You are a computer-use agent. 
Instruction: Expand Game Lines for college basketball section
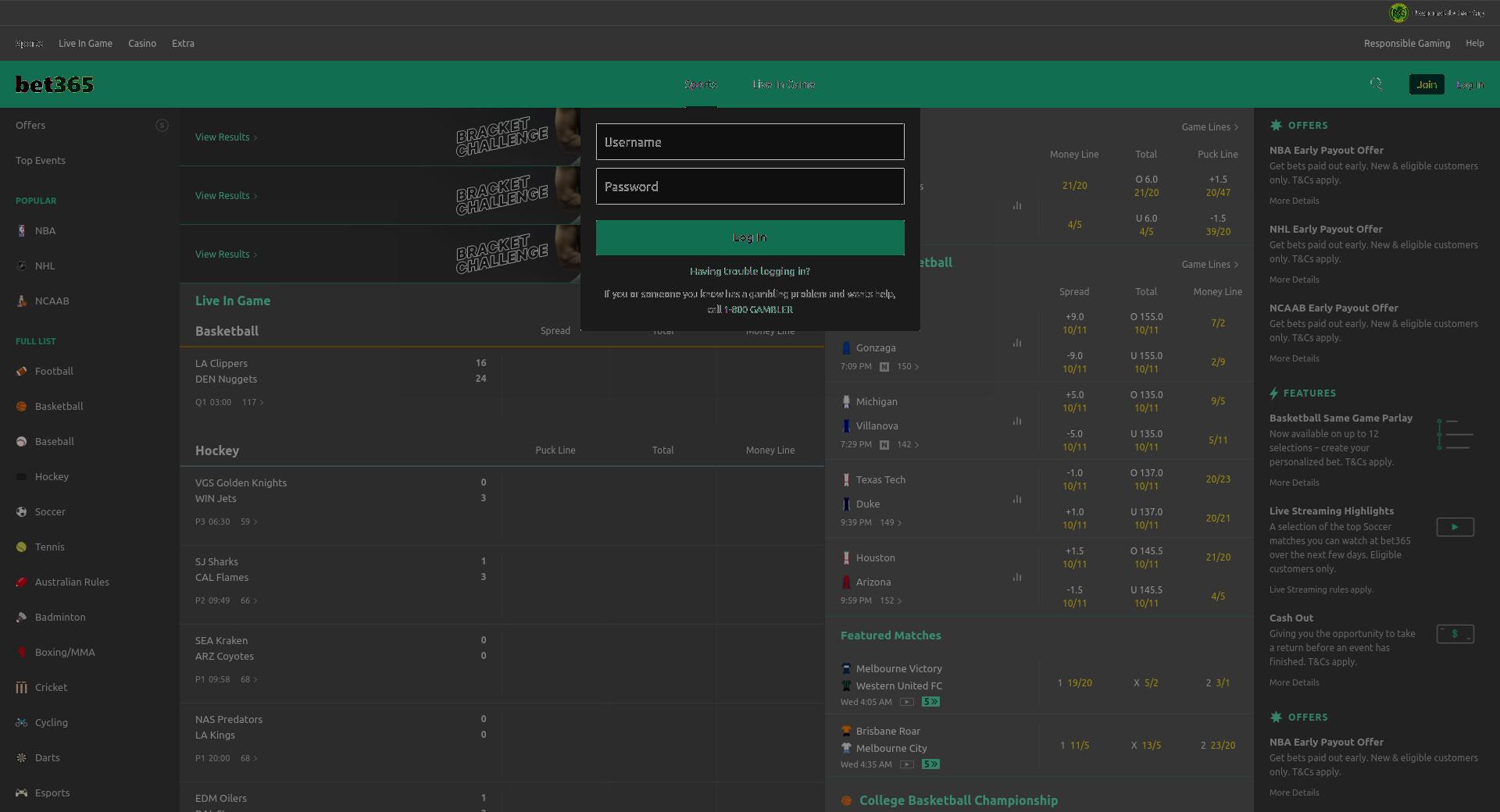1209,264
